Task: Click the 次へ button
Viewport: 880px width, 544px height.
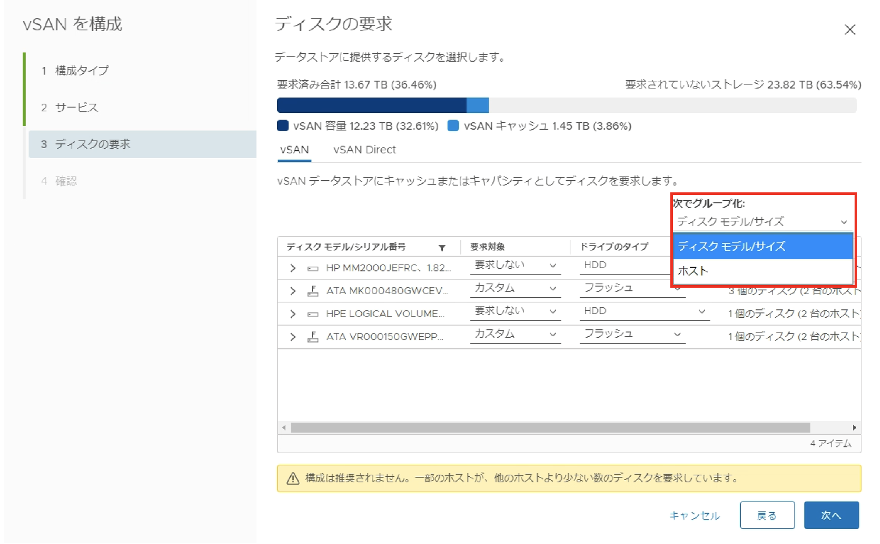Action: click(x=831, y=515)
